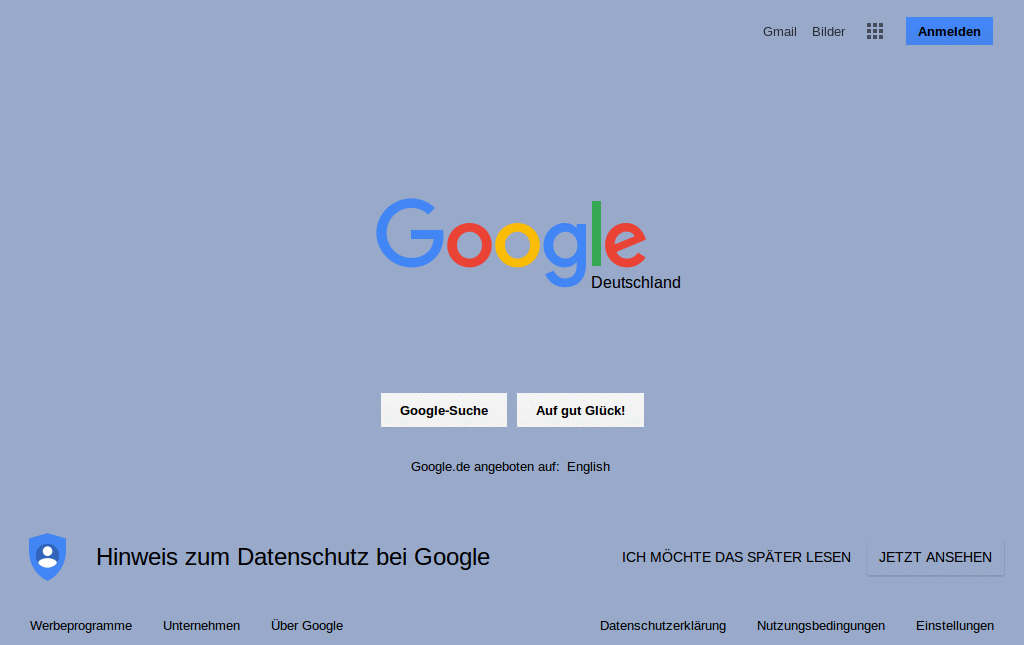Image resolution: width=1024 pixels, height=645 pixels.
Task: Open Einstellungen footer menu
Action: pyautogui.click(x=955, y=625)
